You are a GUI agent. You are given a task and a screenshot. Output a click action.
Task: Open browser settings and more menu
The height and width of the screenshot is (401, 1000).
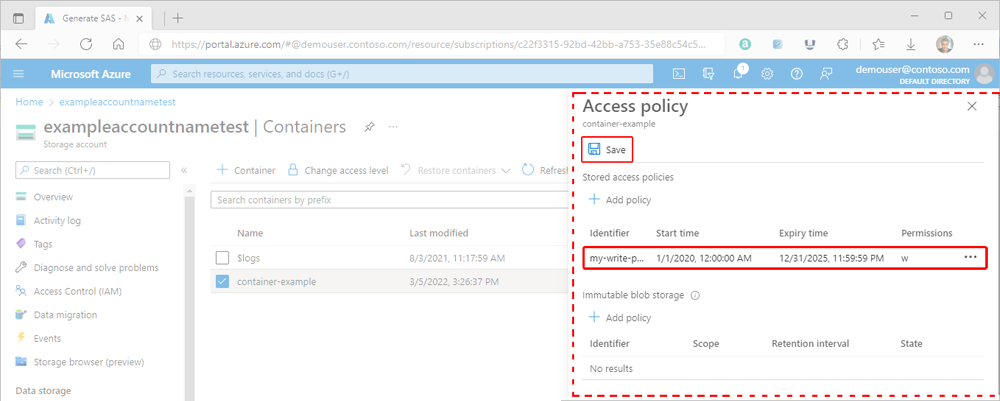(978, 44)
